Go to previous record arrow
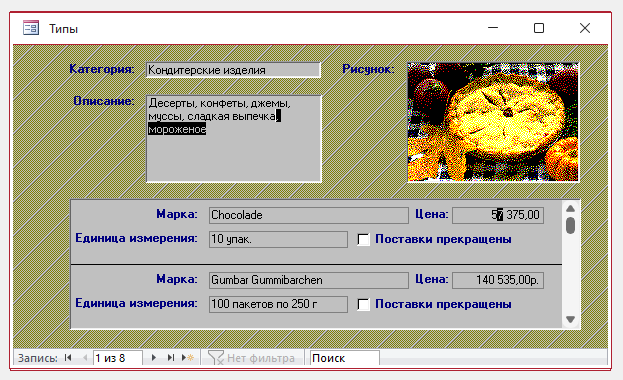This screenshot has width=623, height=380. pyautogui.click(x=85, y=358)
